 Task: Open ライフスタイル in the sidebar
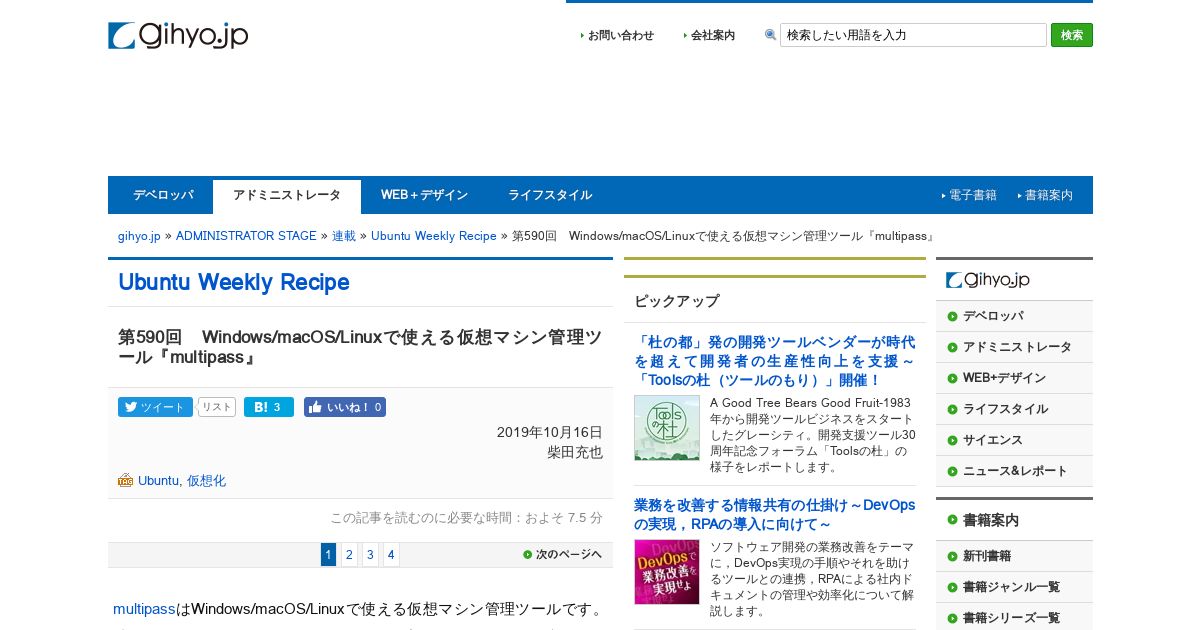pos(1014,409)
